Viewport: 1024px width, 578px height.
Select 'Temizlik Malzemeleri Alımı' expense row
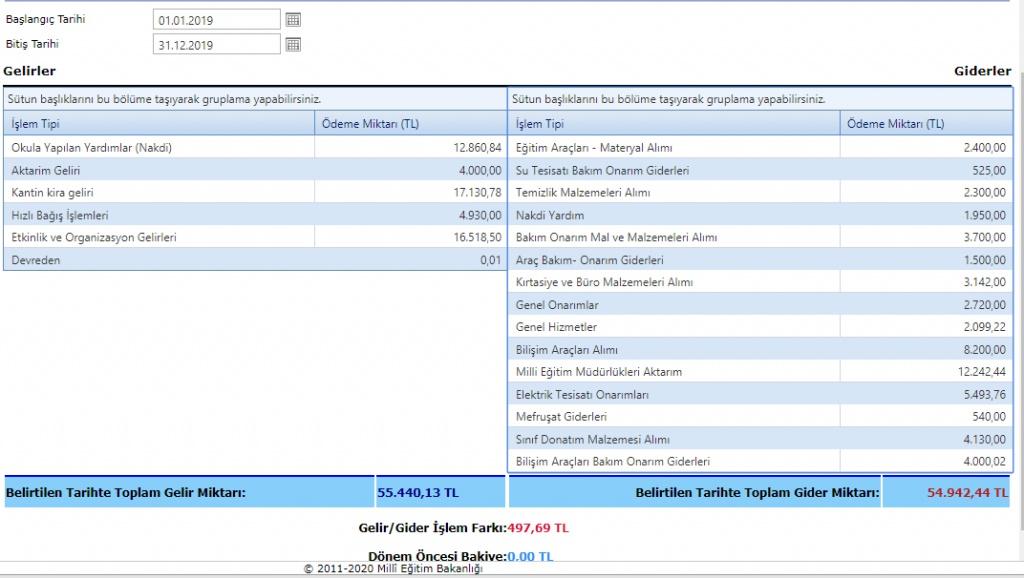760,193
